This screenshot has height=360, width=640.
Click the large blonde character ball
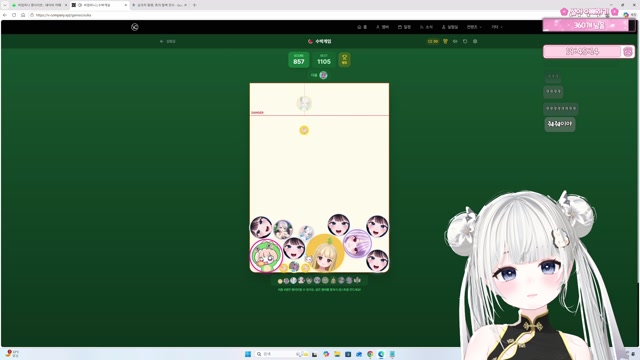click(325, 253)
